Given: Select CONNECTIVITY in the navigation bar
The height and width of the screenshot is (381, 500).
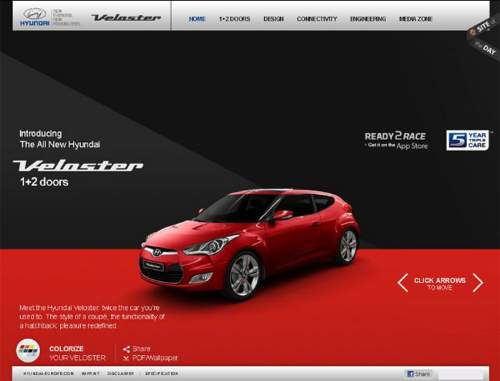Looking at the screenshot, I should point(317,19).
